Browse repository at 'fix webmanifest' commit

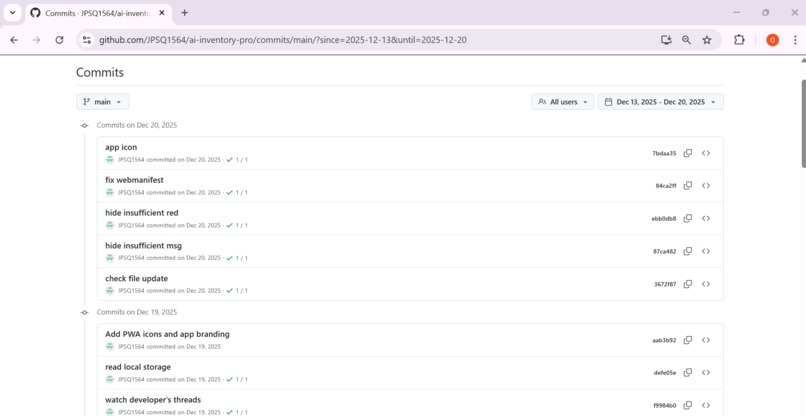(x=706, y=186)
